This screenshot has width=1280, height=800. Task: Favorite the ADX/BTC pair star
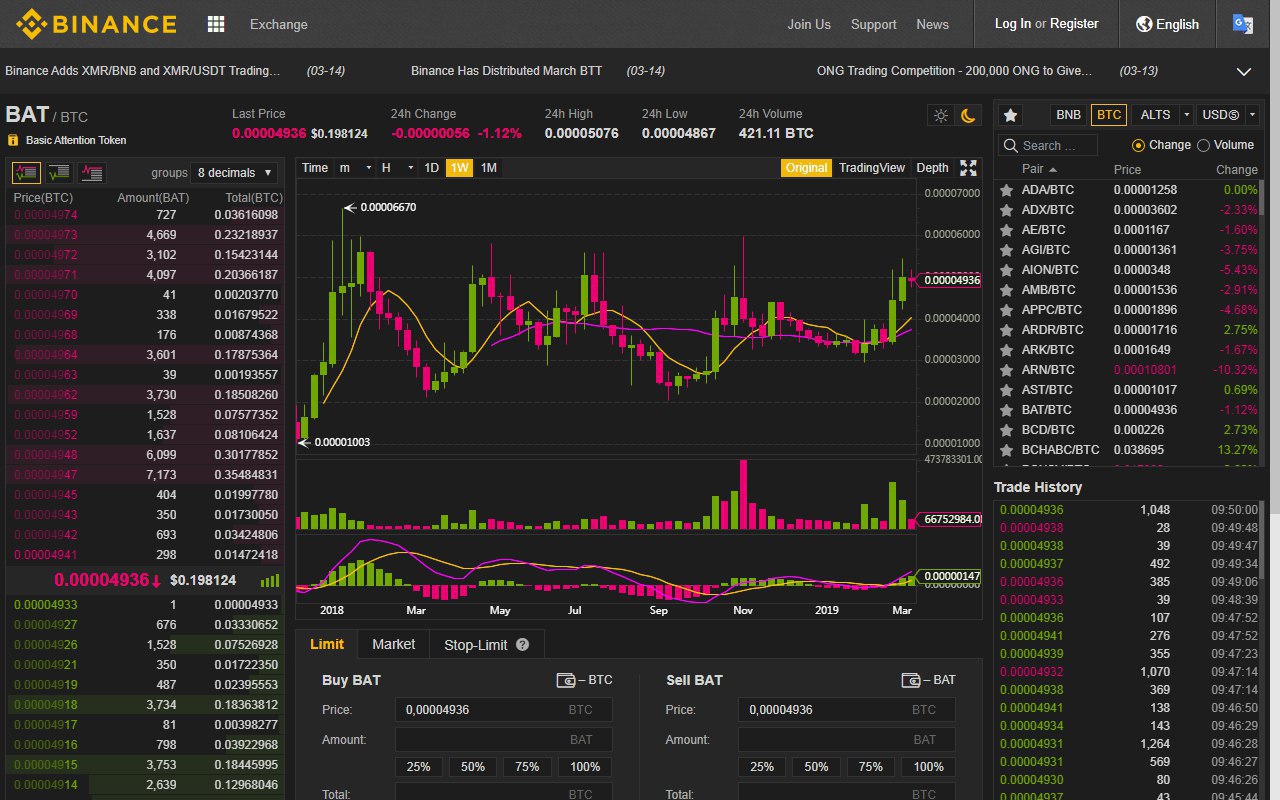pyautogui.click(x=1006, y=210)
